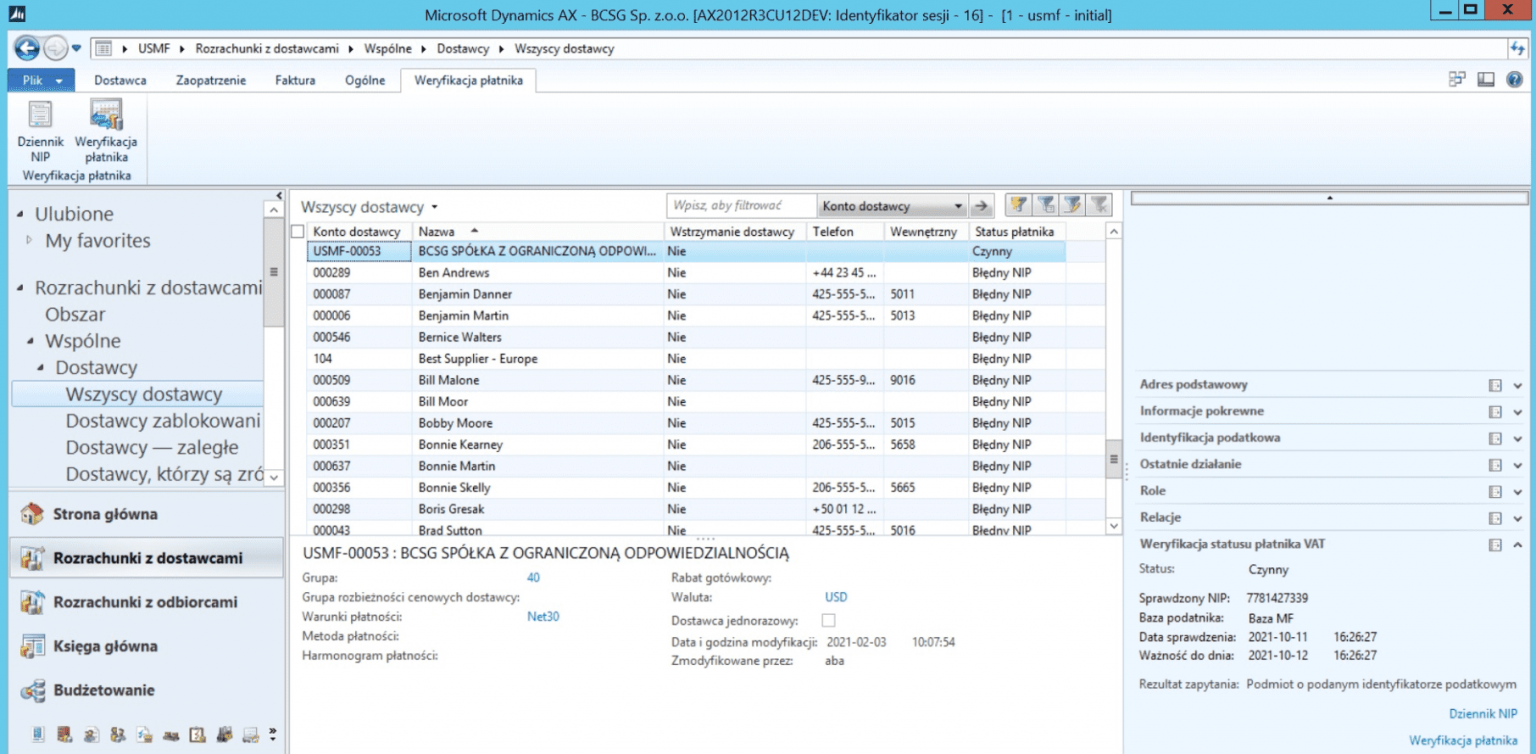The width and height of the screenshot is (1536, 754).
Task: Open the Dziennik NIP ribbon tool
Action: 40,130
